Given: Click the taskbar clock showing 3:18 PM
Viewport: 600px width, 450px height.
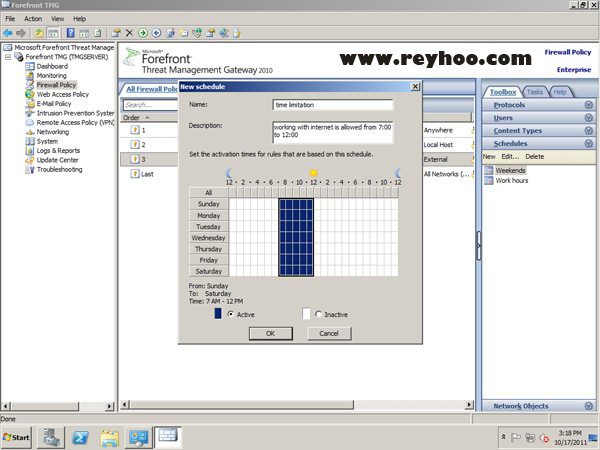Looking at the screenshot, I should [570, 437].
